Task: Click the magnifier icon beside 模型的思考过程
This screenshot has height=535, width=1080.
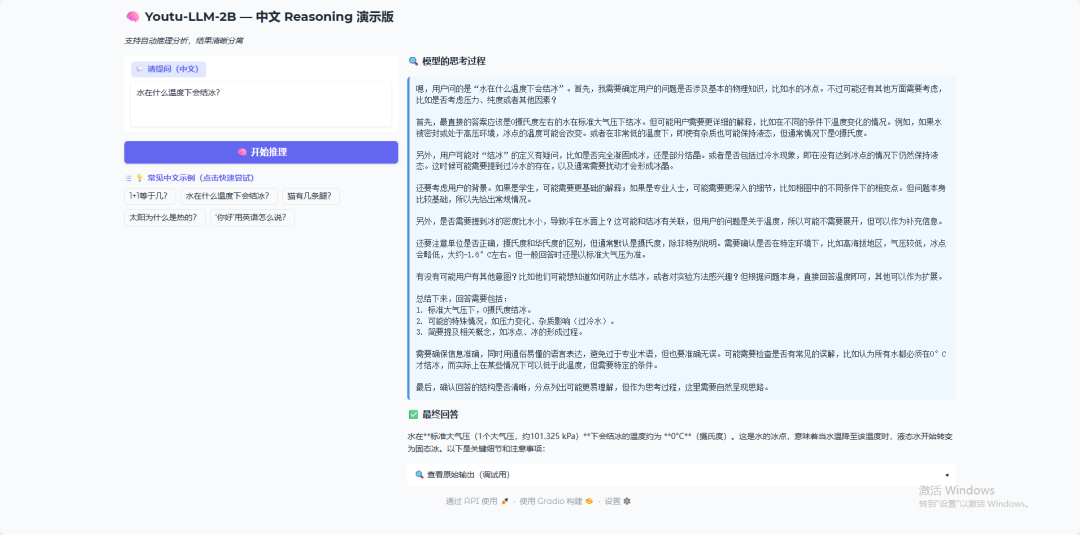Action: click(413, 61)
